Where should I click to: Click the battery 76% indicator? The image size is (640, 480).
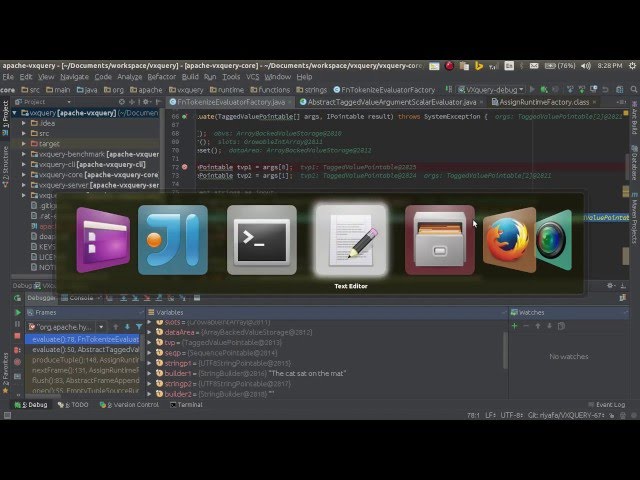tap(560, 65)
